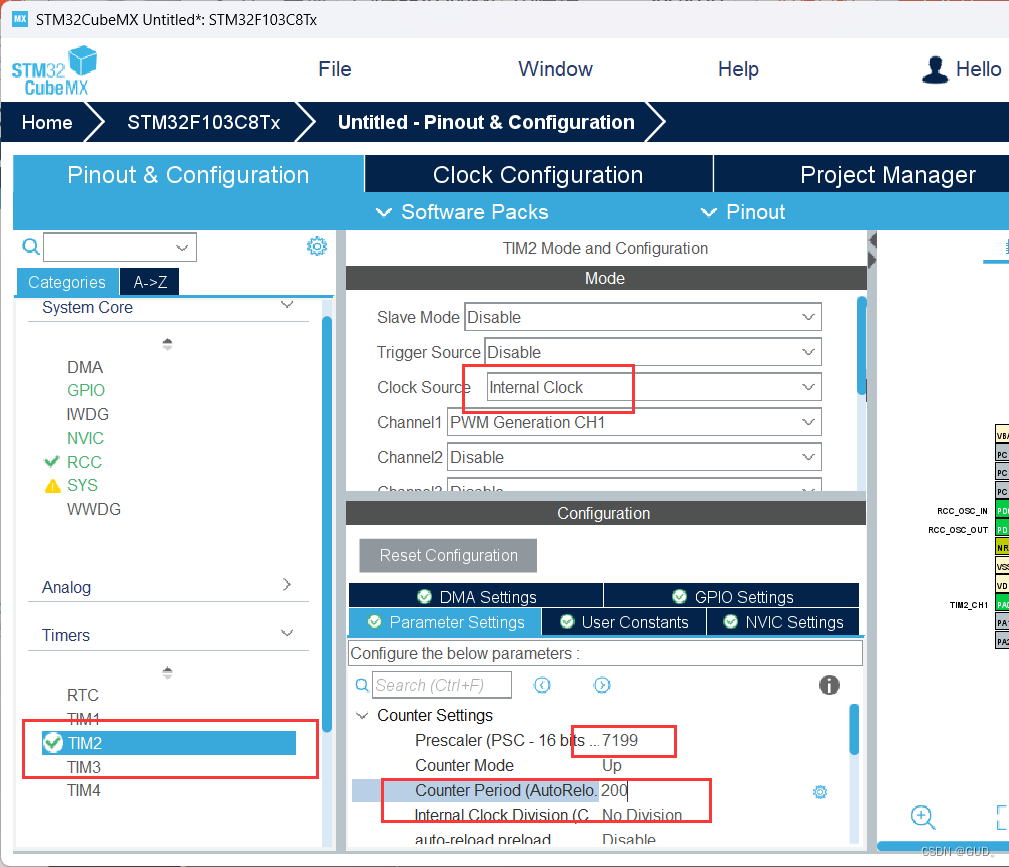Click the STM32F103C8Tx breadcrumb
Viewport: 1009px width, 867px height.
point(203,122)
